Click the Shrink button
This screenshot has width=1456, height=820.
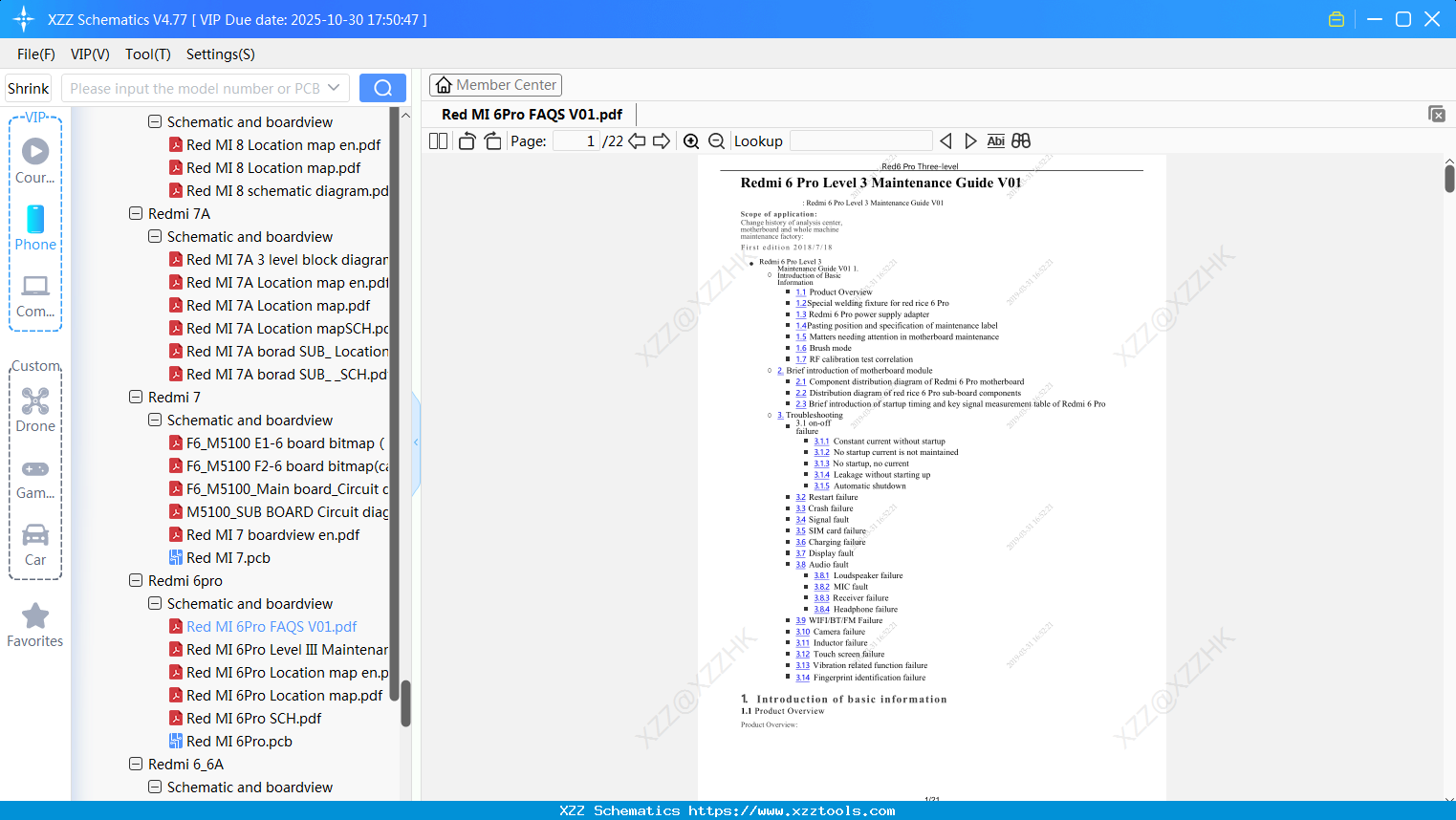(29, 88)
